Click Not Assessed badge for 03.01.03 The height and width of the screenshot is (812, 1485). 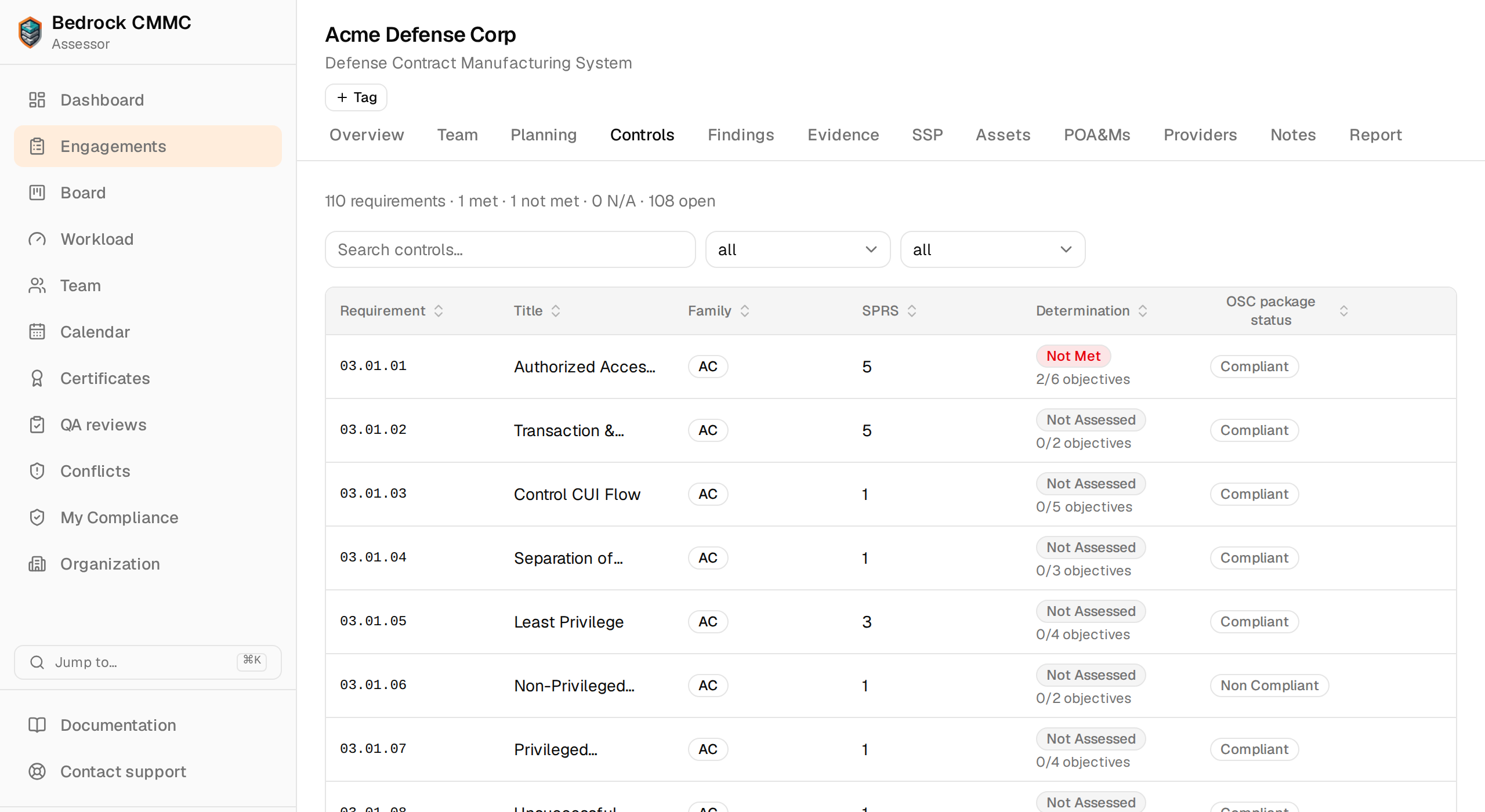point(1091,484)
